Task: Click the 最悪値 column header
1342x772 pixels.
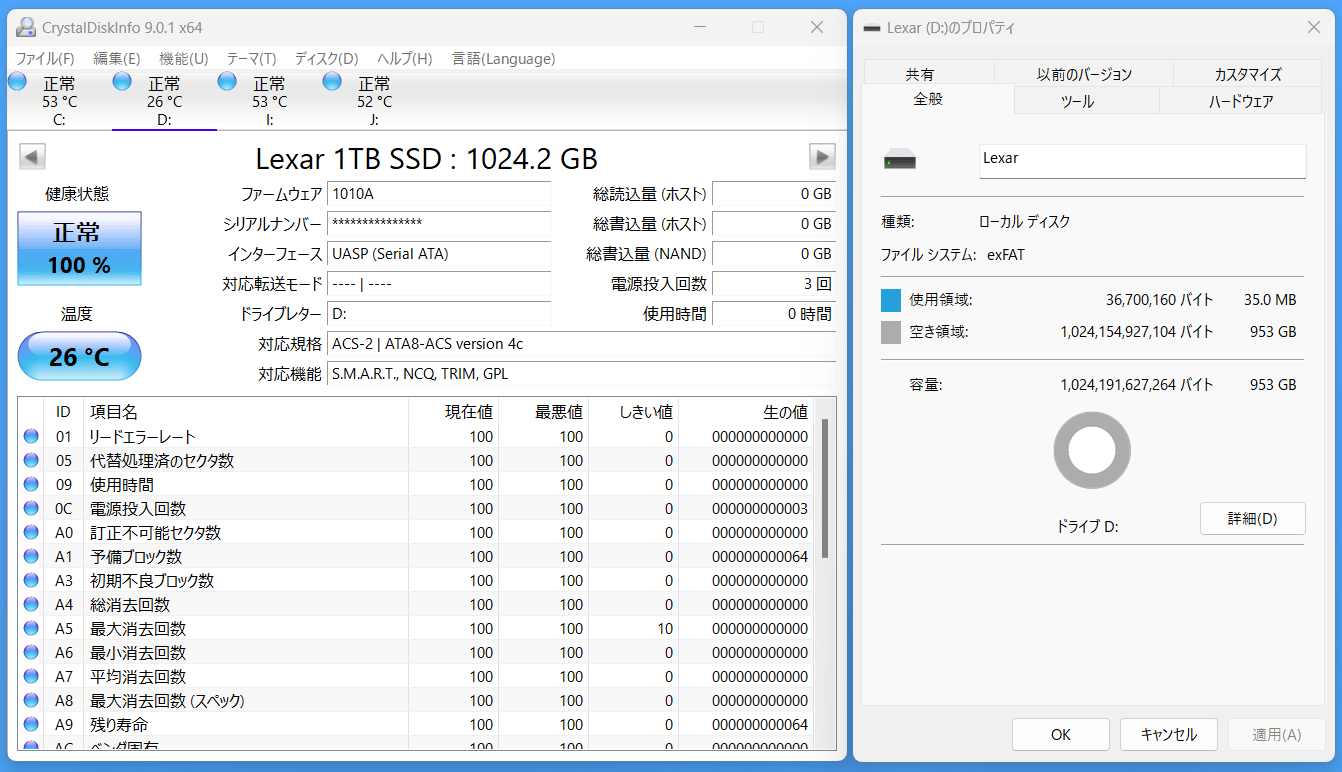Action: (x=543, y=411)
